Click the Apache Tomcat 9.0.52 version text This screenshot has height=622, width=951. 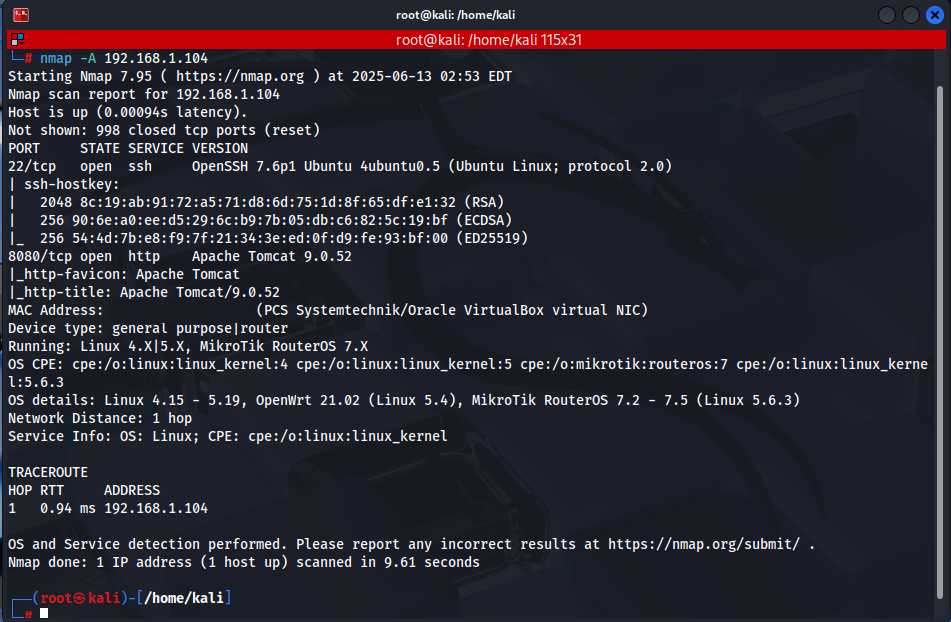[x=272, y=256]
